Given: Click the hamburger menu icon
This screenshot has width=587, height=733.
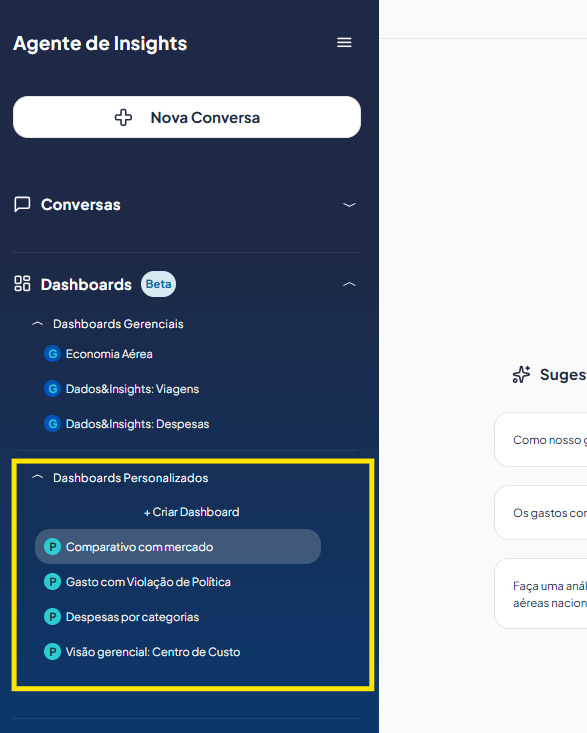Looking at the screenshot, I should [x=344, y=43].
